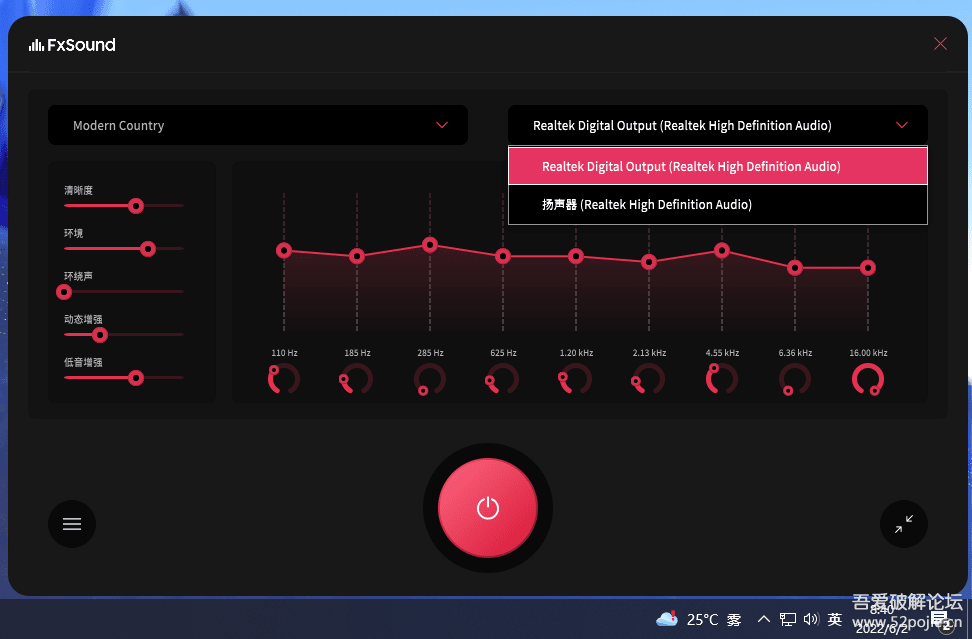
Task: Open the network icon in the system tray
Action: coord(788,619)
